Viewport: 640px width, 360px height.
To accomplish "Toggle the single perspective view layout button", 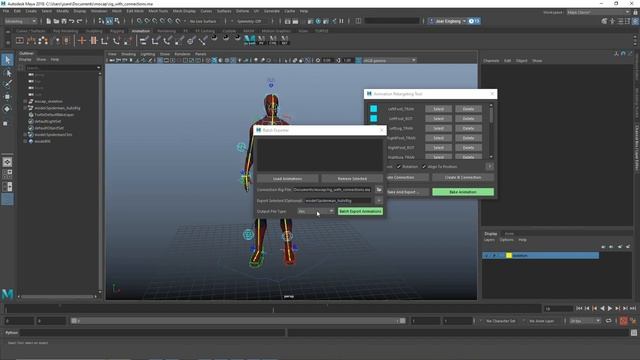I will pos(7,162).
